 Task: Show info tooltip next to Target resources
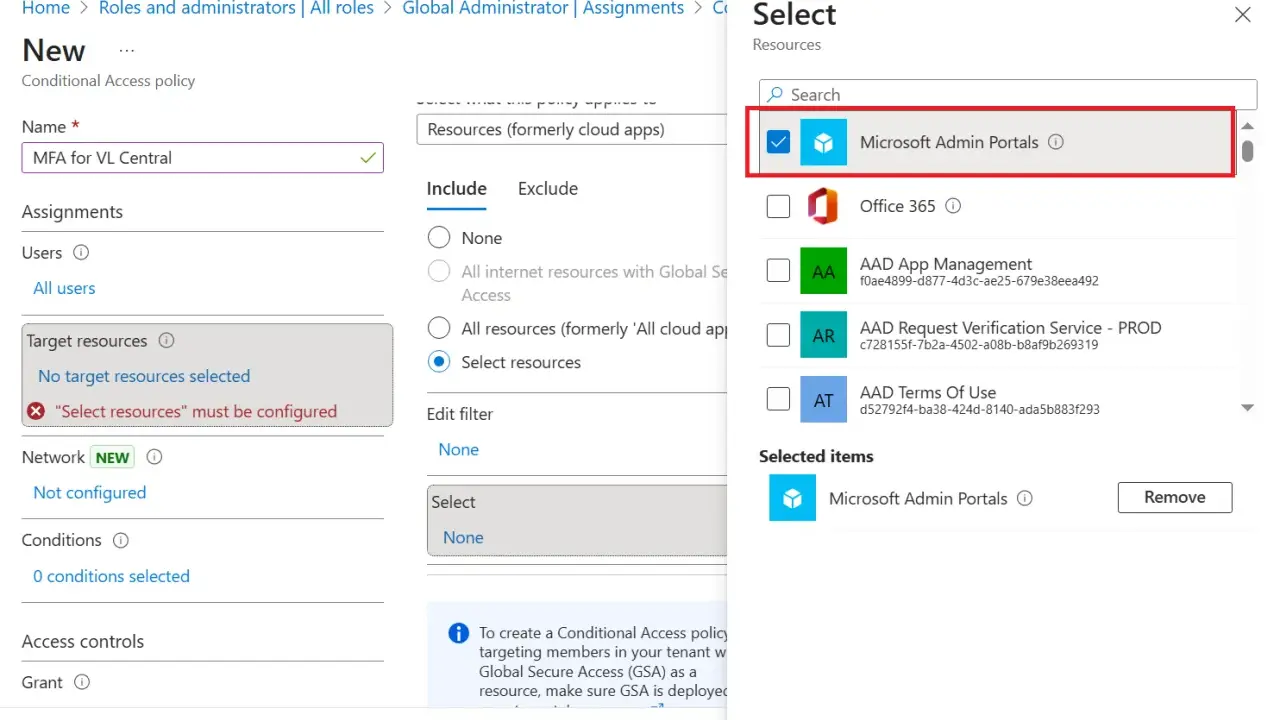pyautogui.click(x=166, y=341)
